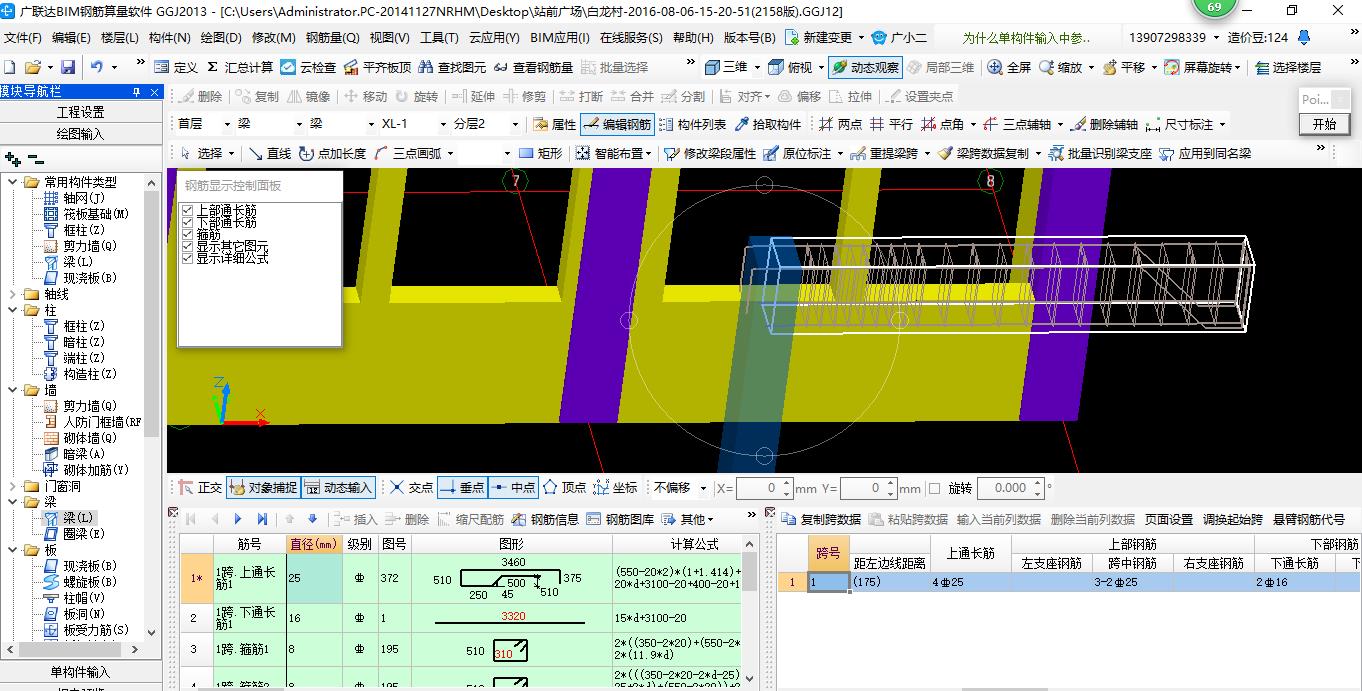The image size is (1362, 691).
Task: Open the BIM应用(I) menu
Action: (560, 38)
